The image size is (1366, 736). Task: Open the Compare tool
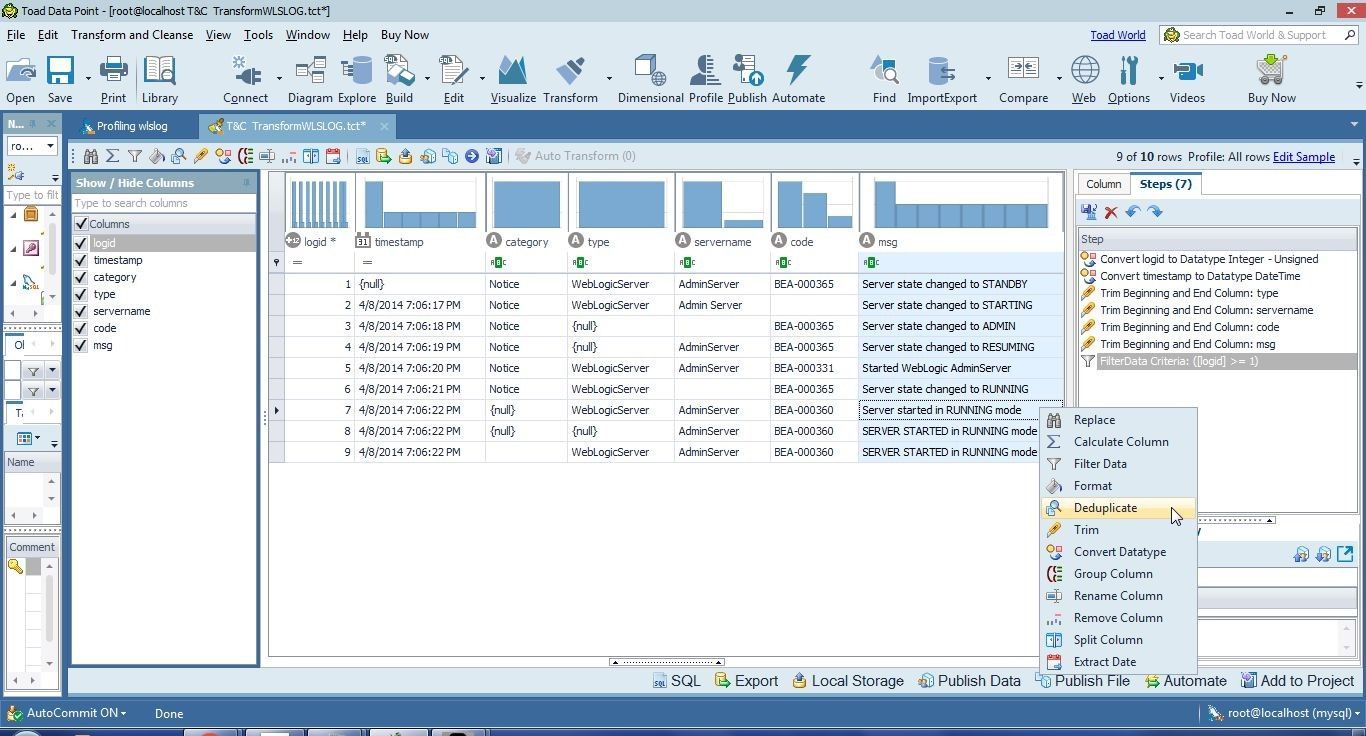tap(1023, 80)
